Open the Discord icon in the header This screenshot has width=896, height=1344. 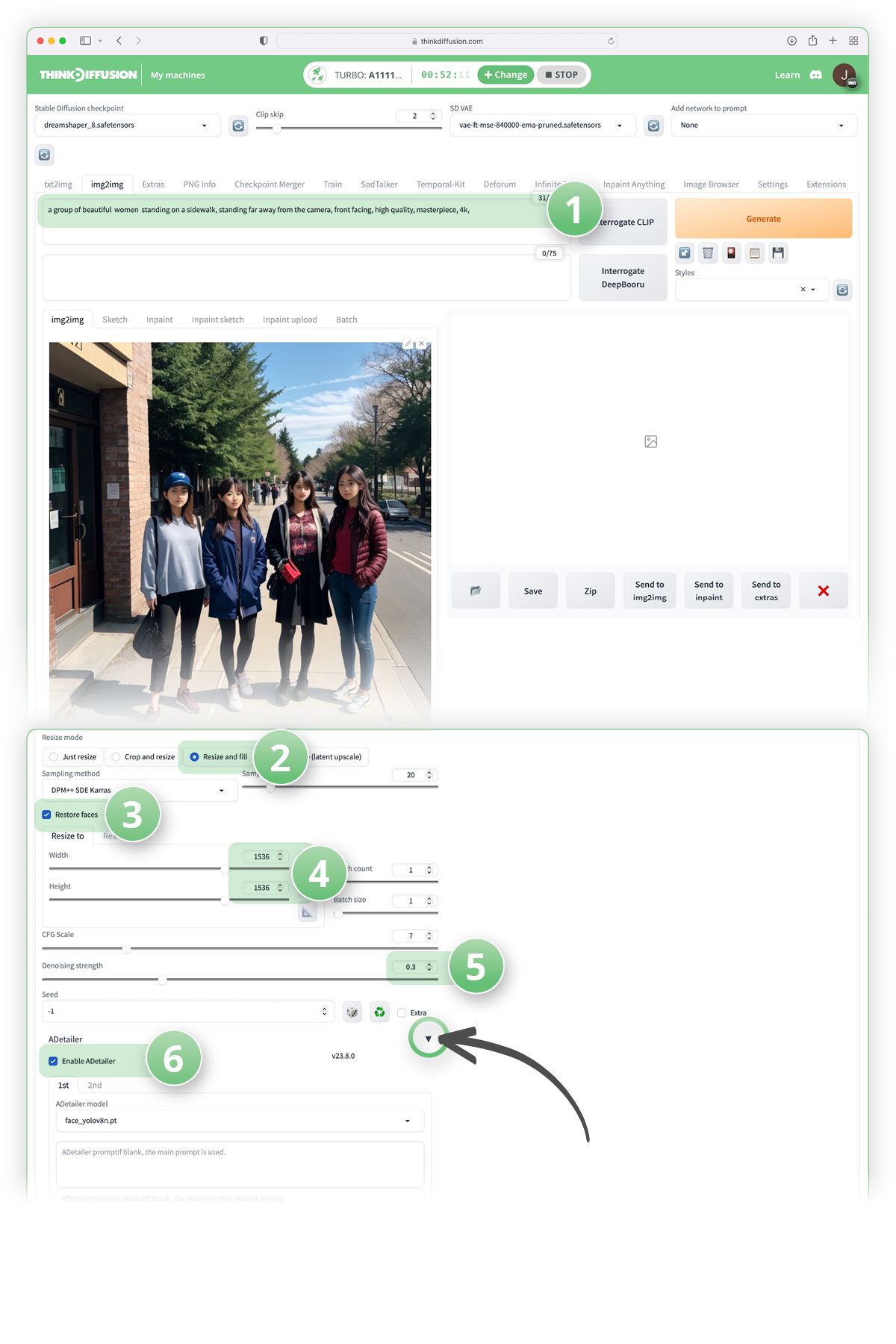[816, 75]
